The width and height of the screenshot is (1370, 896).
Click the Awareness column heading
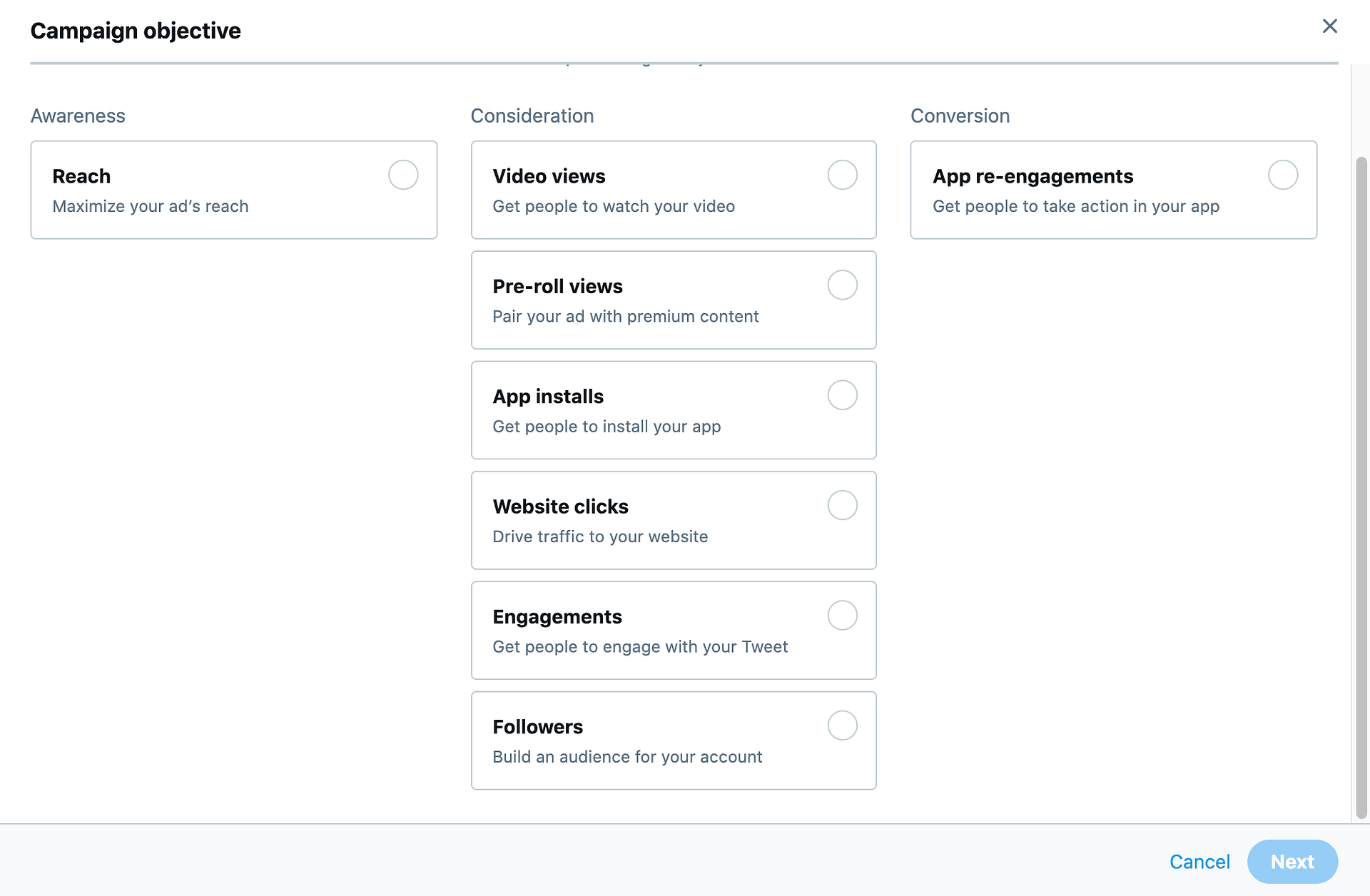coord(78,116)
